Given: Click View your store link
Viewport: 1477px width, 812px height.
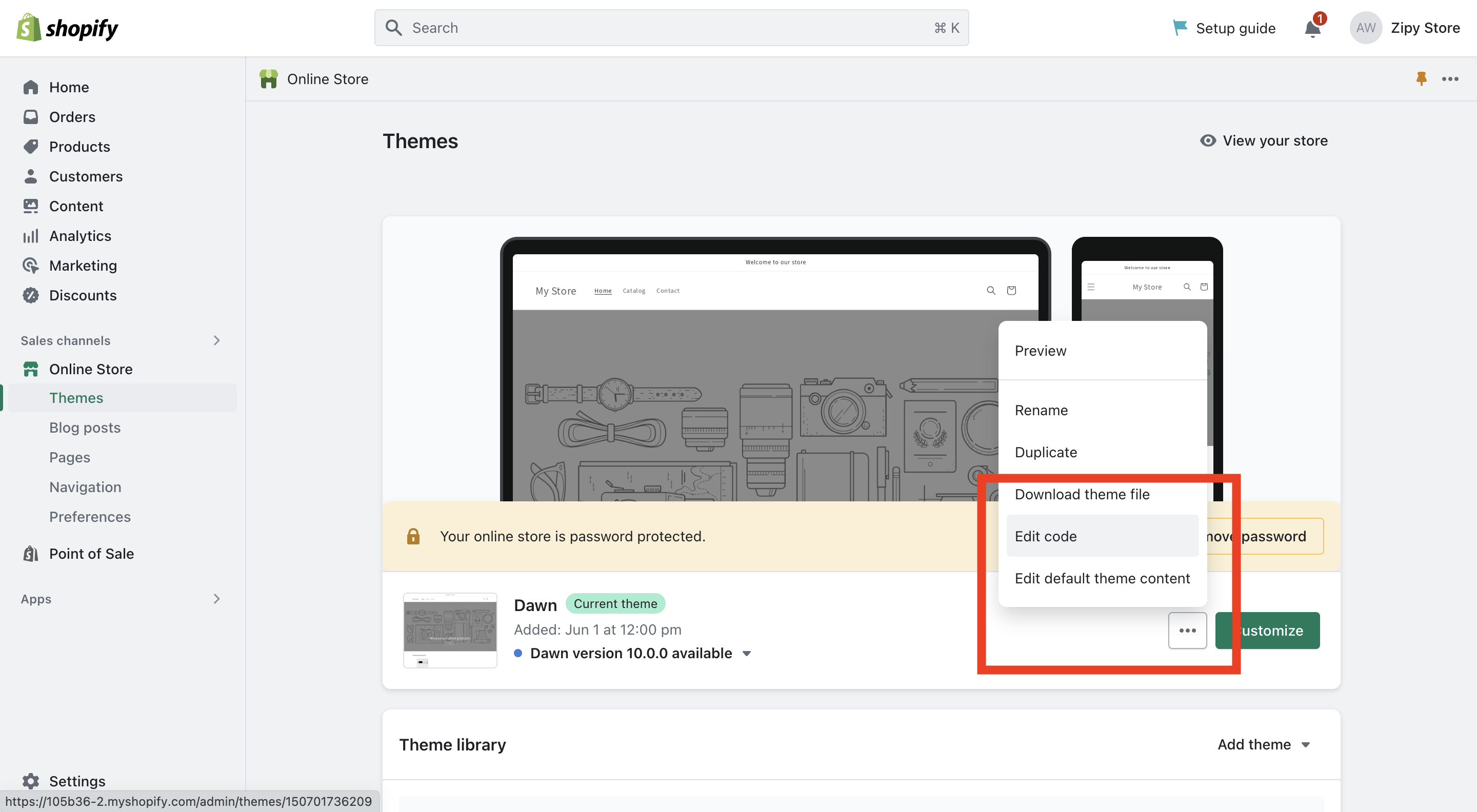Looking at the screenshot, I should pos(1264,140).
